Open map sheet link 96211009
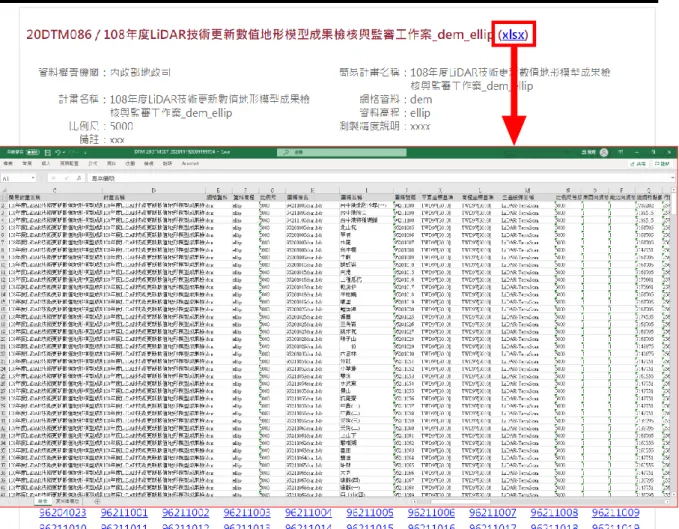Screen dimensions: 679x529 [x=615, y=513]
